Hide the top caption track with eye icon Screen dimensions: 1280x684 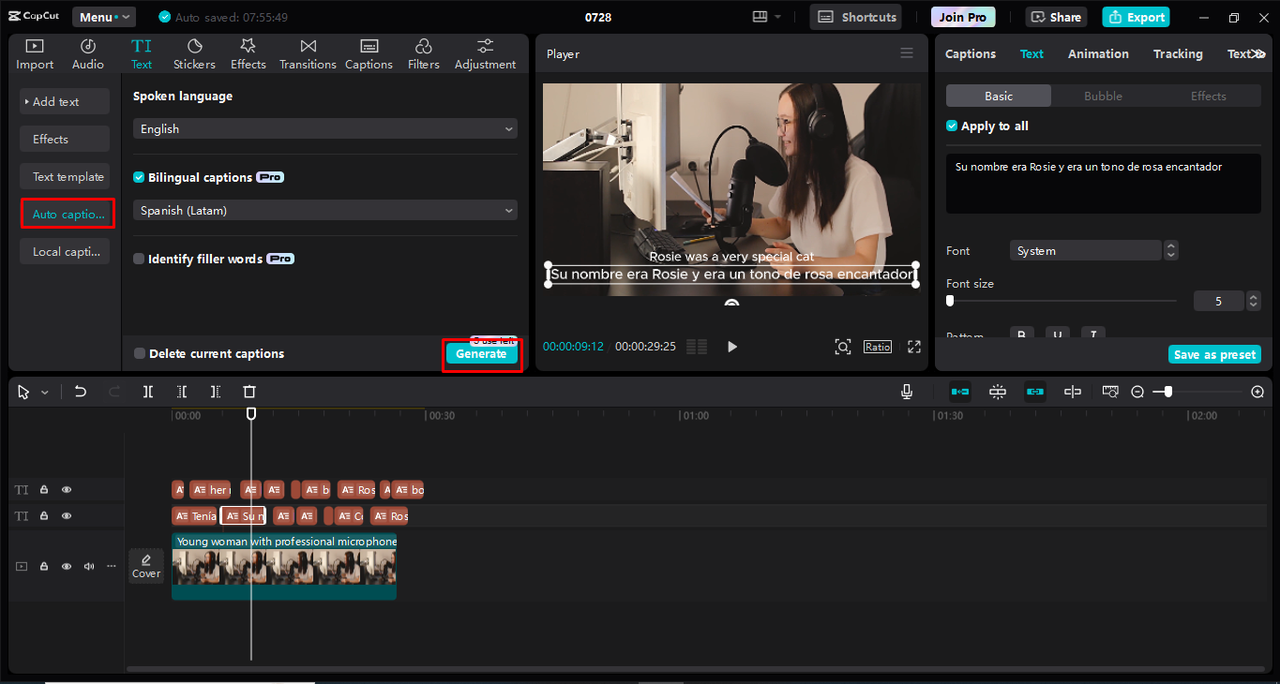point(67,490)
